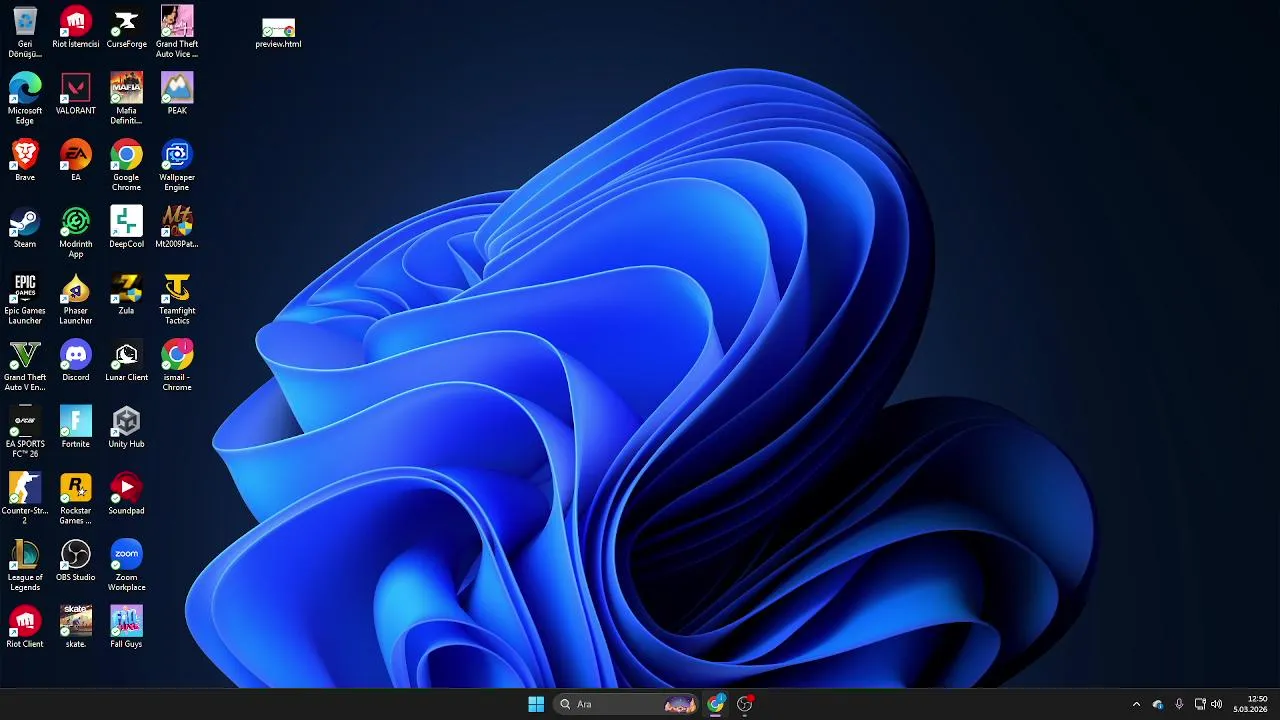Select the Google Chrome desktop shortcut
Viewport: 1280px width, 720px height.
coord(126,165)
